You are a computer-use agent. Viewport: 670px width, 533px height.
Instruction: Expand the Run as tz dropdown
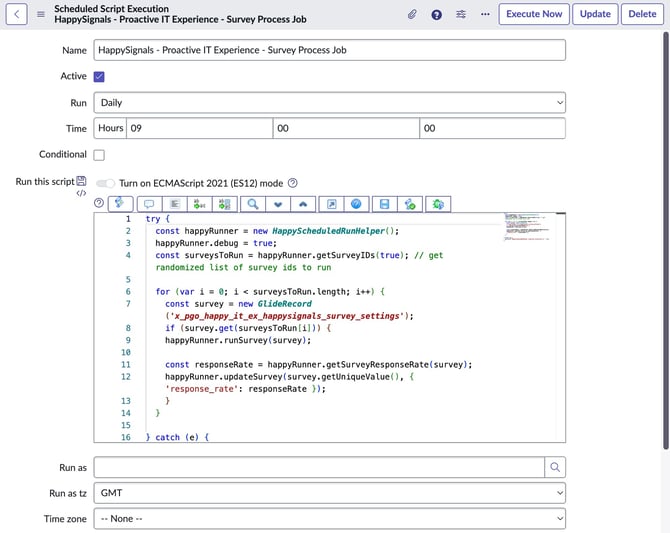329,493
